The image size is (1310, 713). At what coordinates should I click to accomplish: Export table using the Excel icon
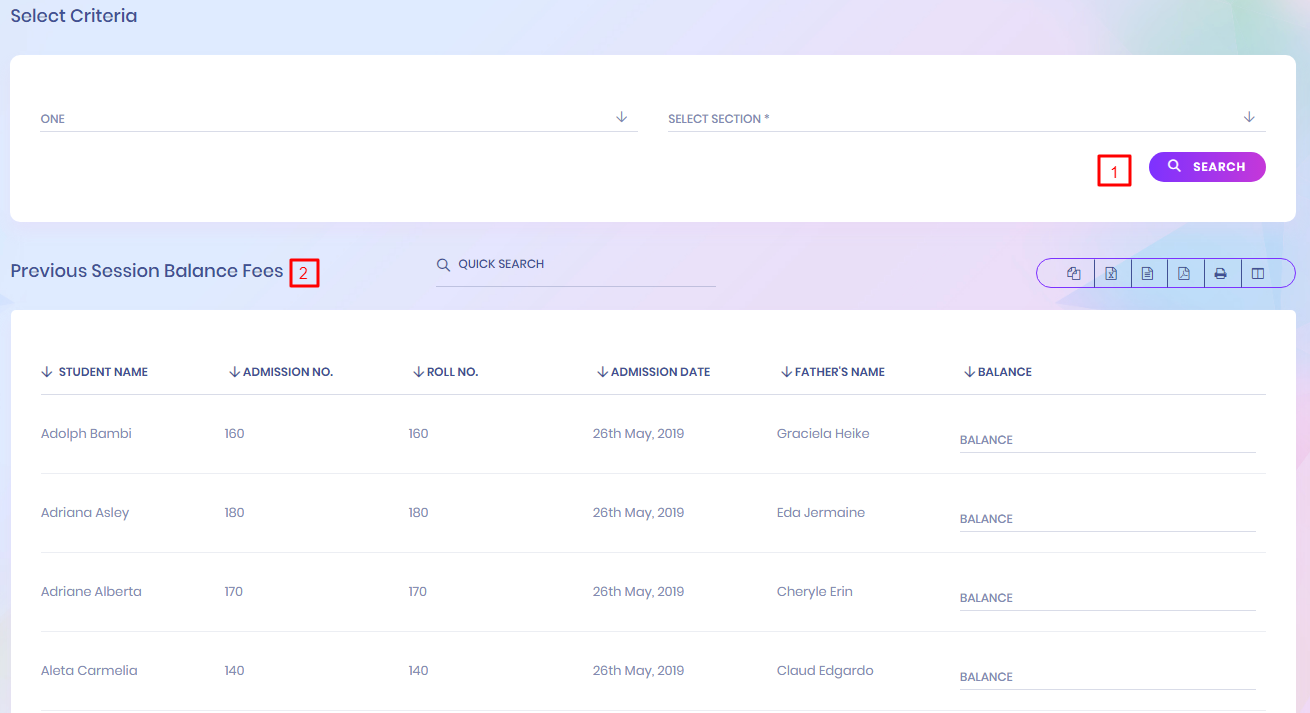pos(1111,273)
